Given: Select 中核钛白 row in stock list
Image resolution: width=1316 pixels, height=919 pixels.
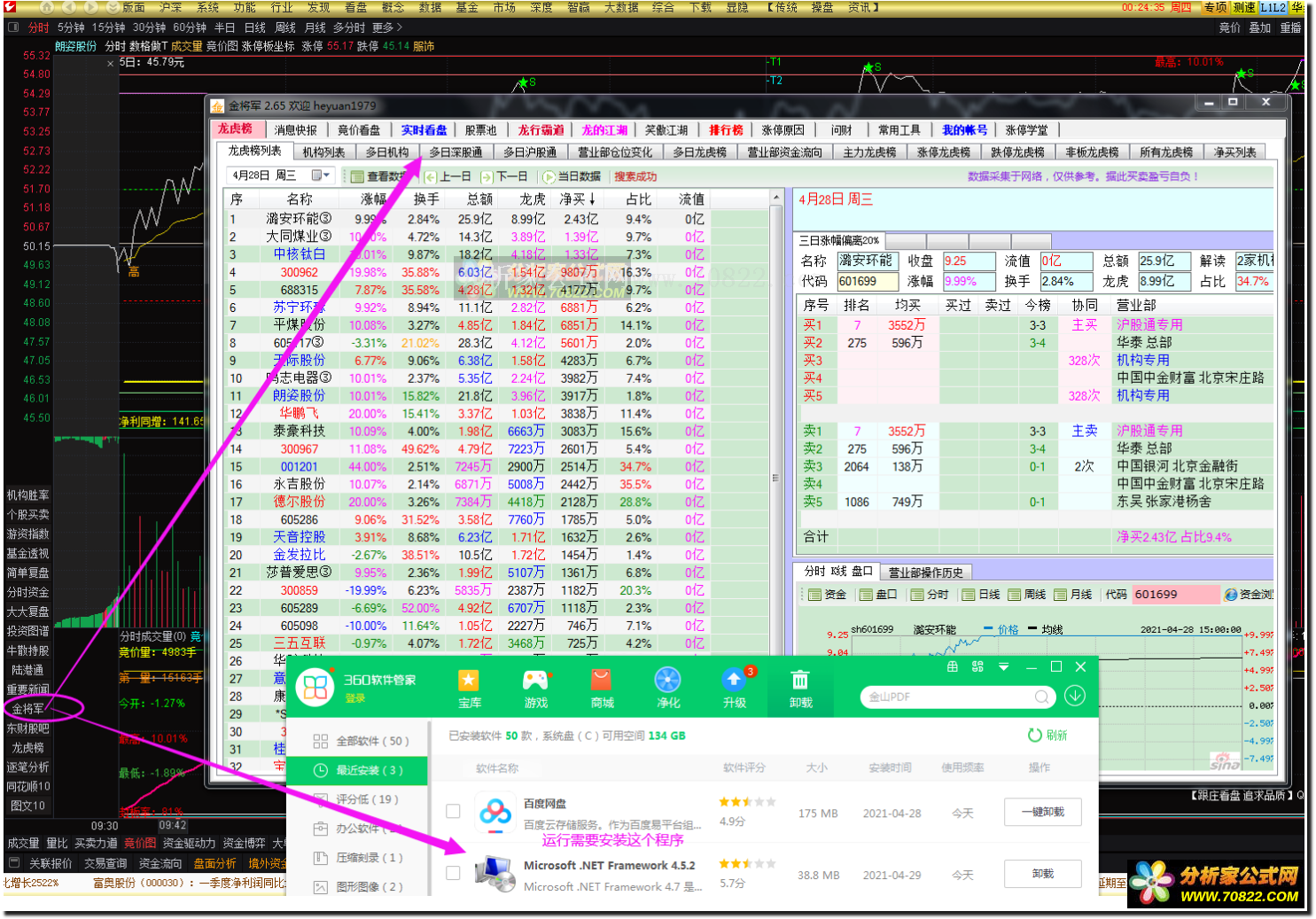Looking at the screenshot, I should click(x=496, y=254).
